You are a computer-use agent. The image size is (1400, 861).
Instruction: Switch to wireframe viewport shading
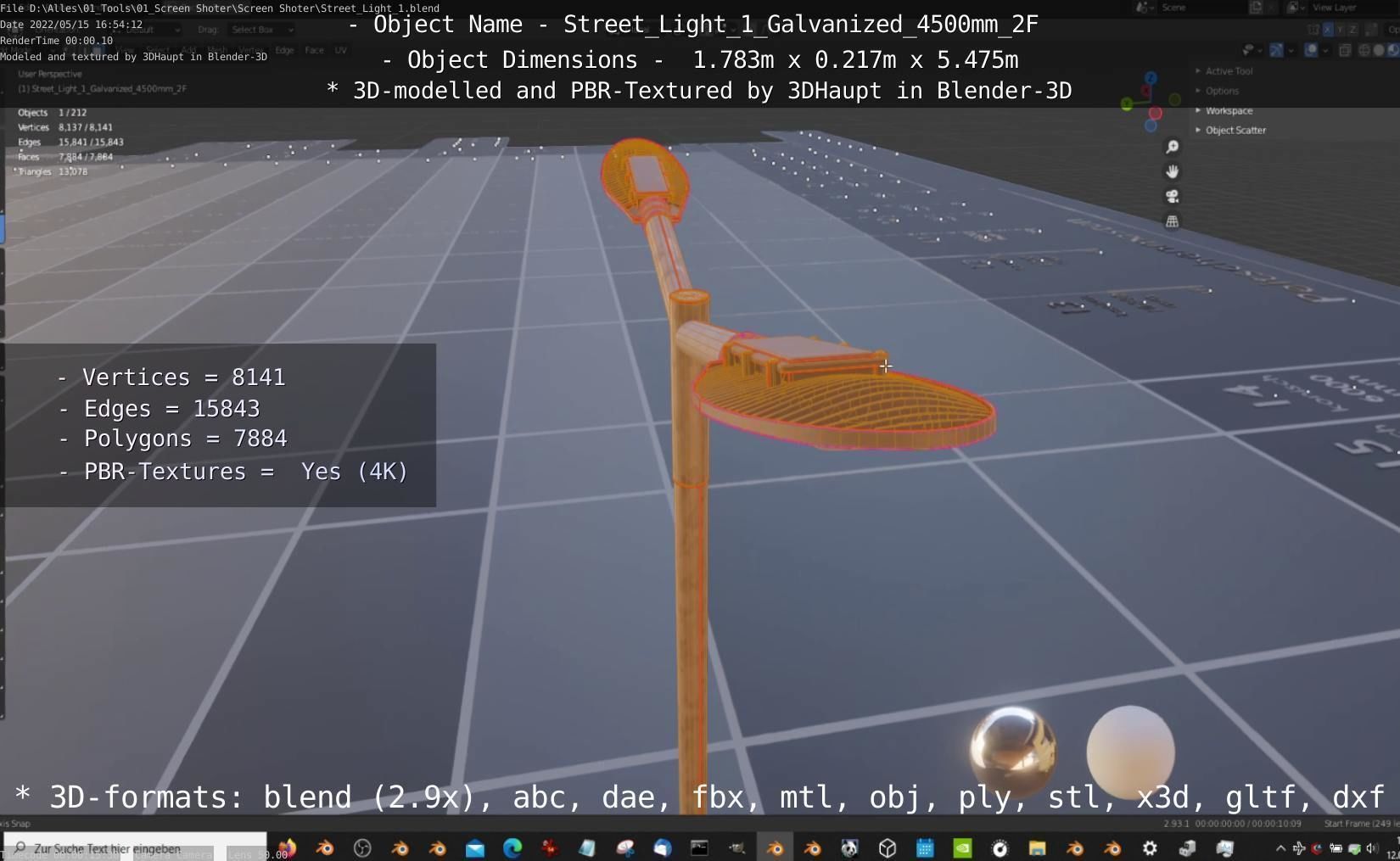[x=1364, y=50]
